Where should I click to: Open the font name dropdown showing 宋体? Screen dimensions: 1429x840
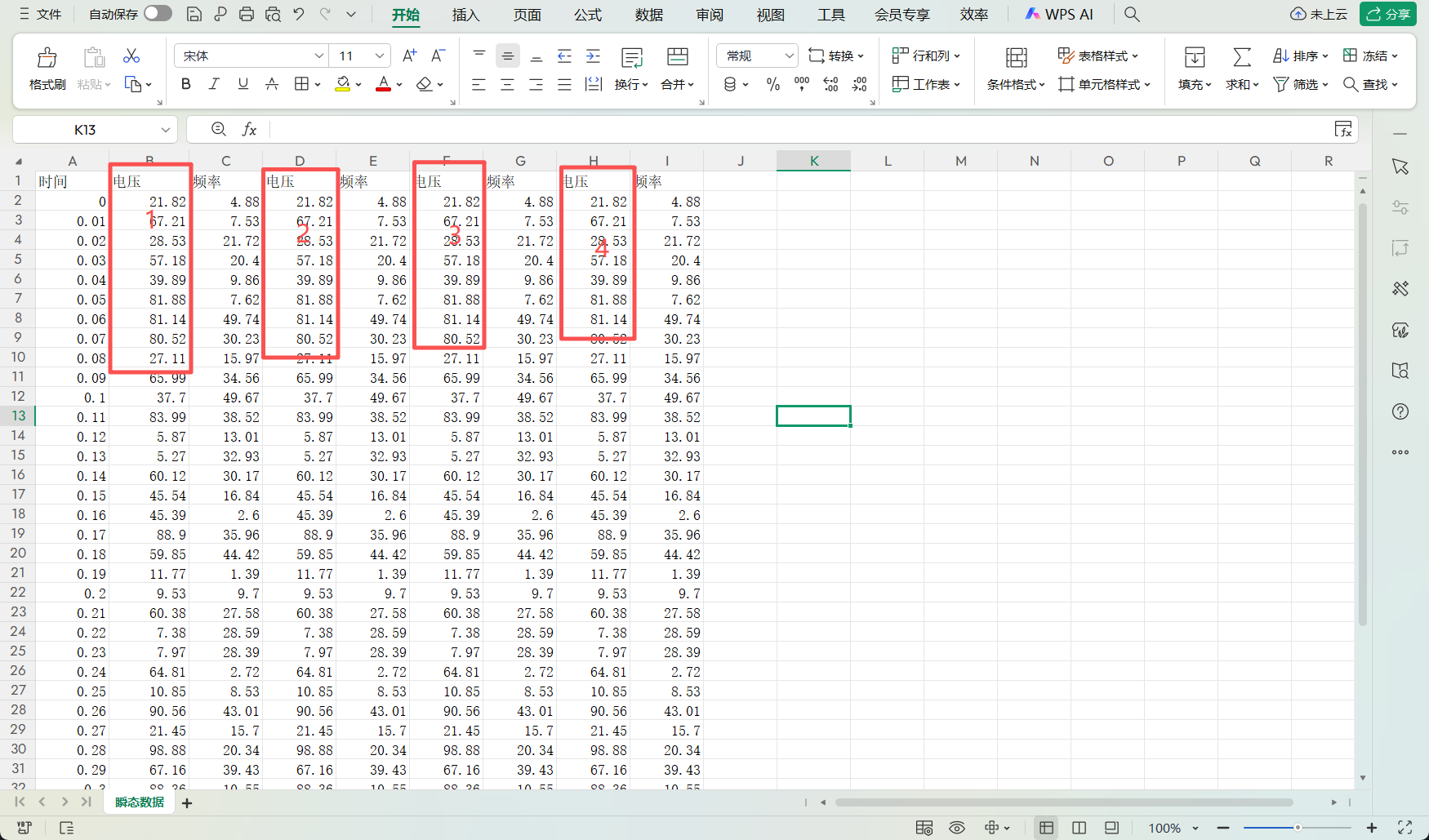(318, 56)
